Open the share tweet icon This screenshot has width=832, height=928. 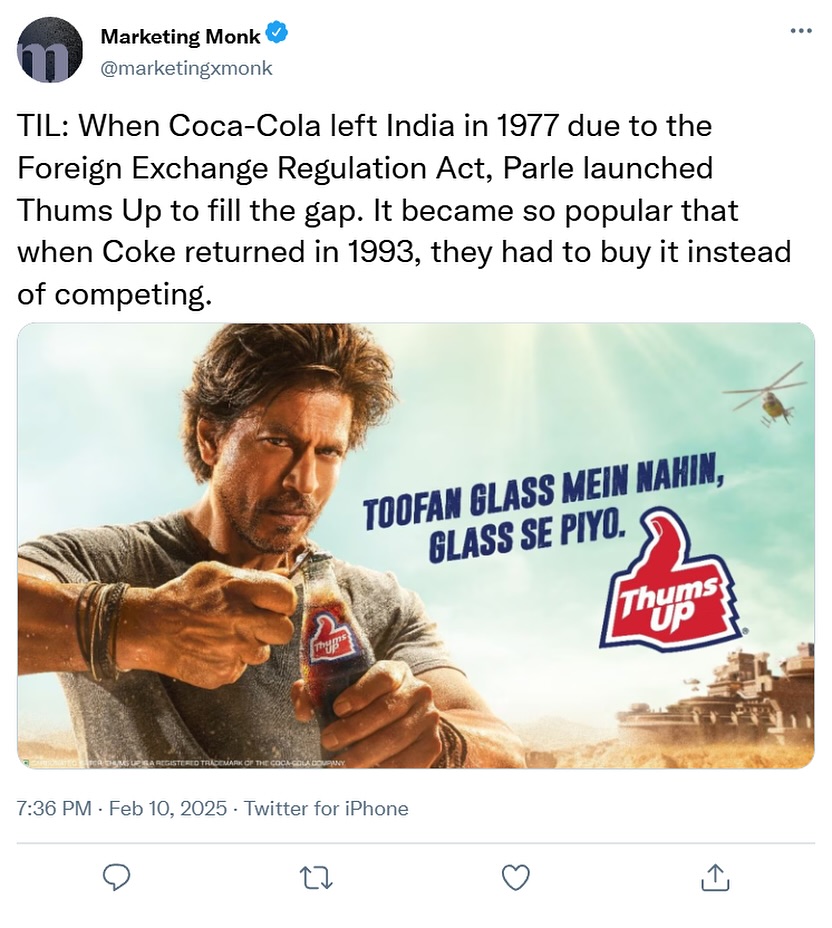713,877
